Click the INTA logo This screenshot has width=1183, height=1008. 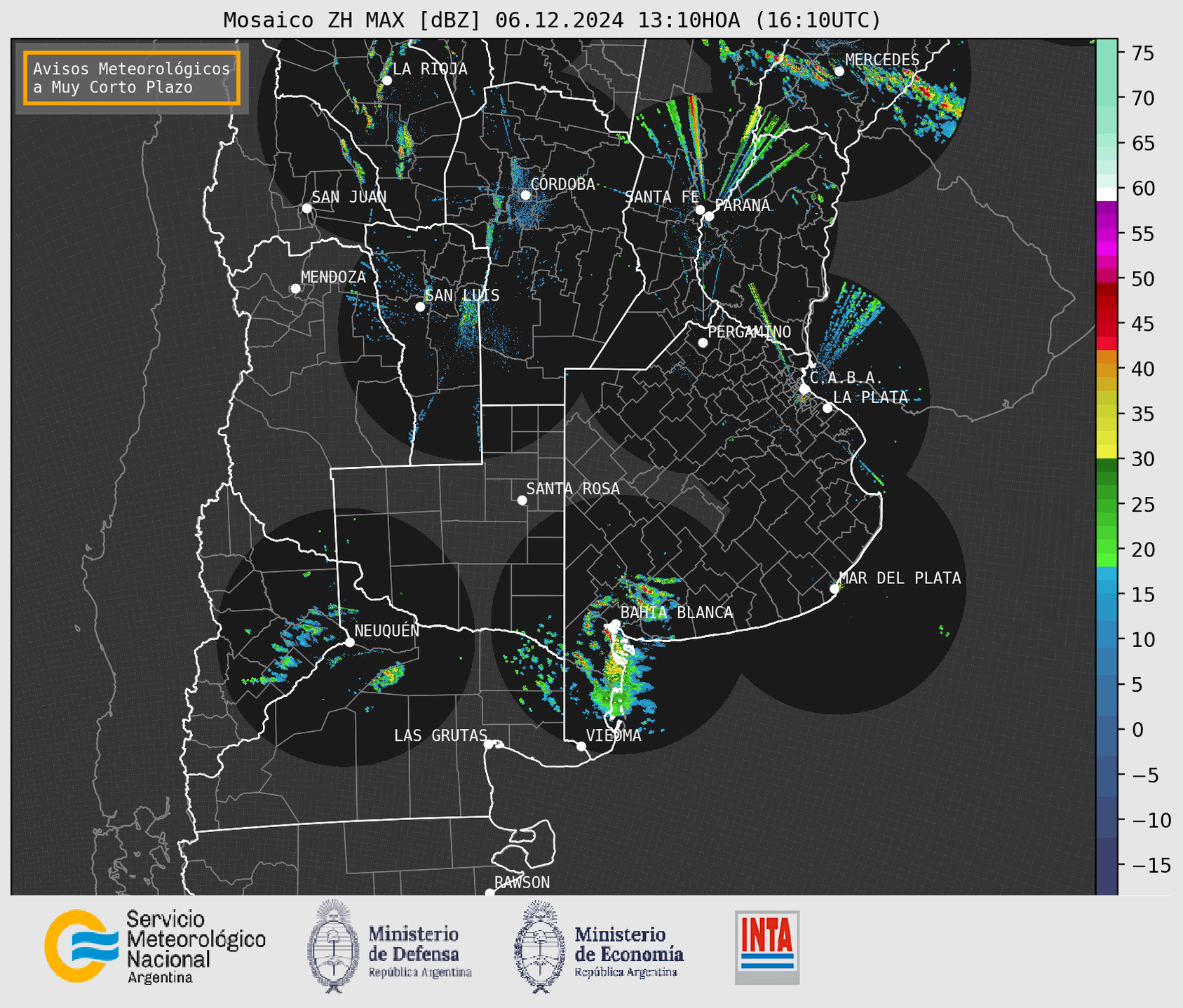[x=767, y=947]
